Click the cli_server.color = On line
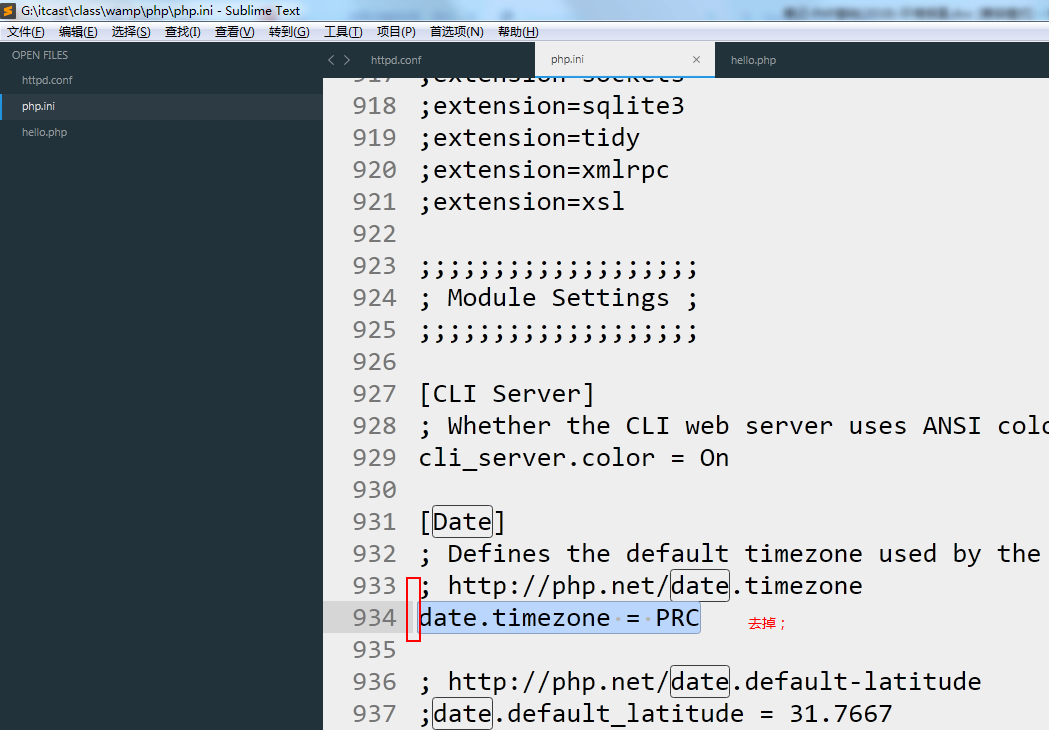This screenshot has height=730, width=1049. pos(574,458)
